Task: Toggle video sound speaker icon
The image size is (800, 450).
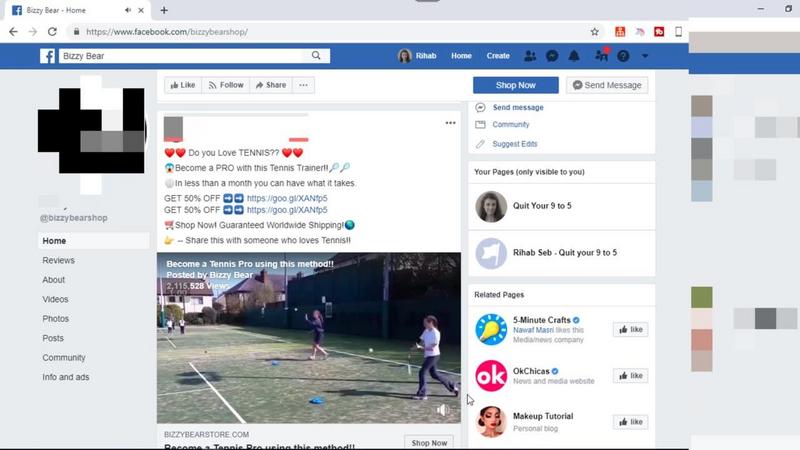Action: coord(443,410)
